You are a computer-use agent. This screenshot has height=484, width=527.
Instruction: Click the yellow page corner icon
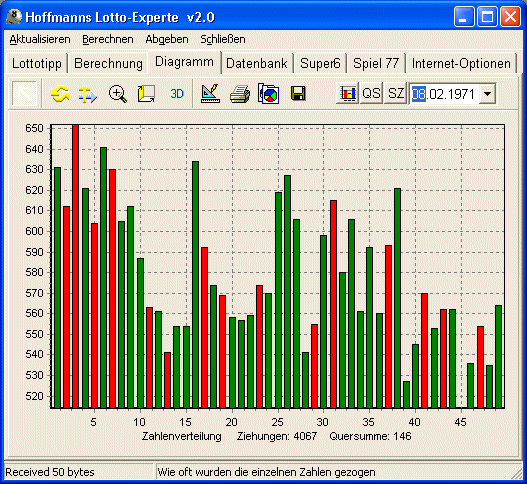tap(147, 94)
